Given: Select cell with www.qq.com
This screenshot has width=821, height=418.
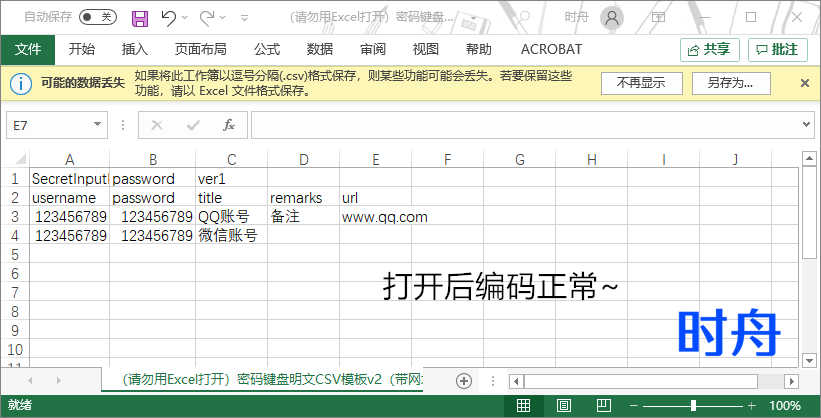Looking at the screenshot, I should tap(375, 216).
